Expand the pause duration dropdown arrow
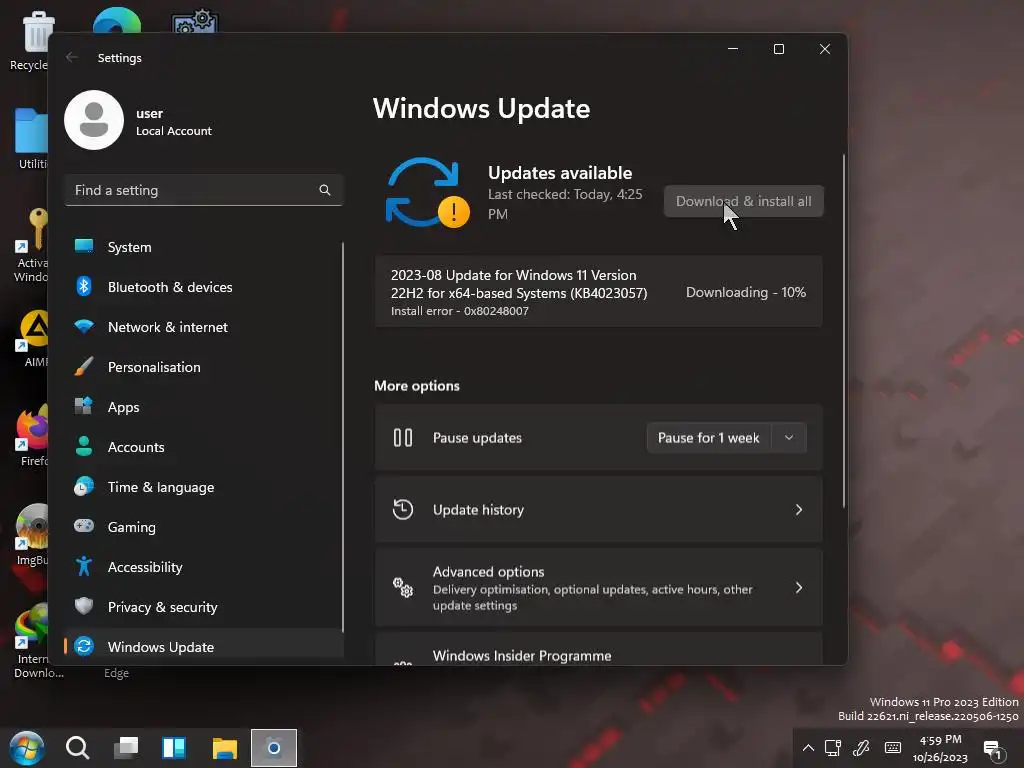Viewport: 1024px width, 768px height. pos(789,438)
